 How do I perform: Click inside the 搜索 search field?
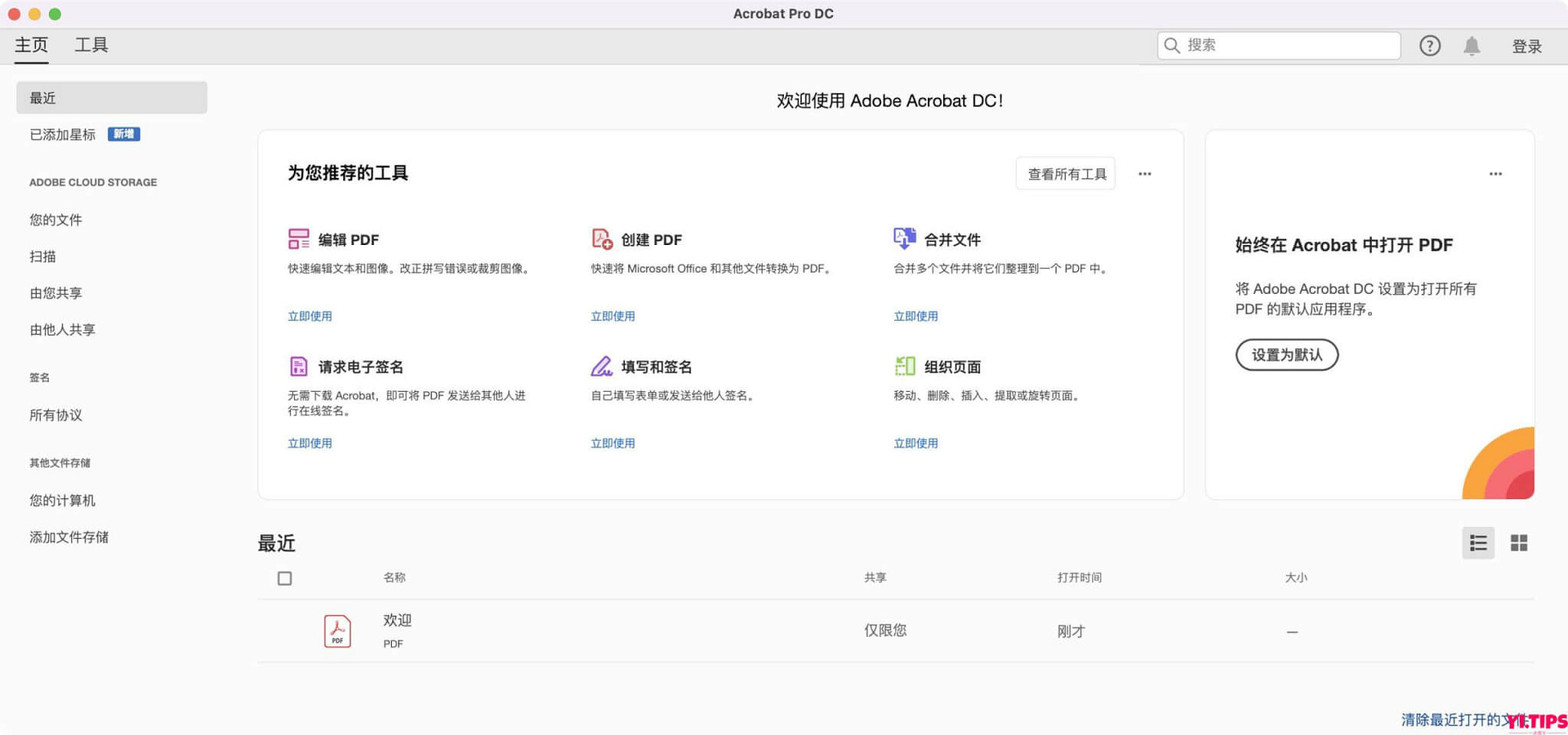[x=1279, y=46]
